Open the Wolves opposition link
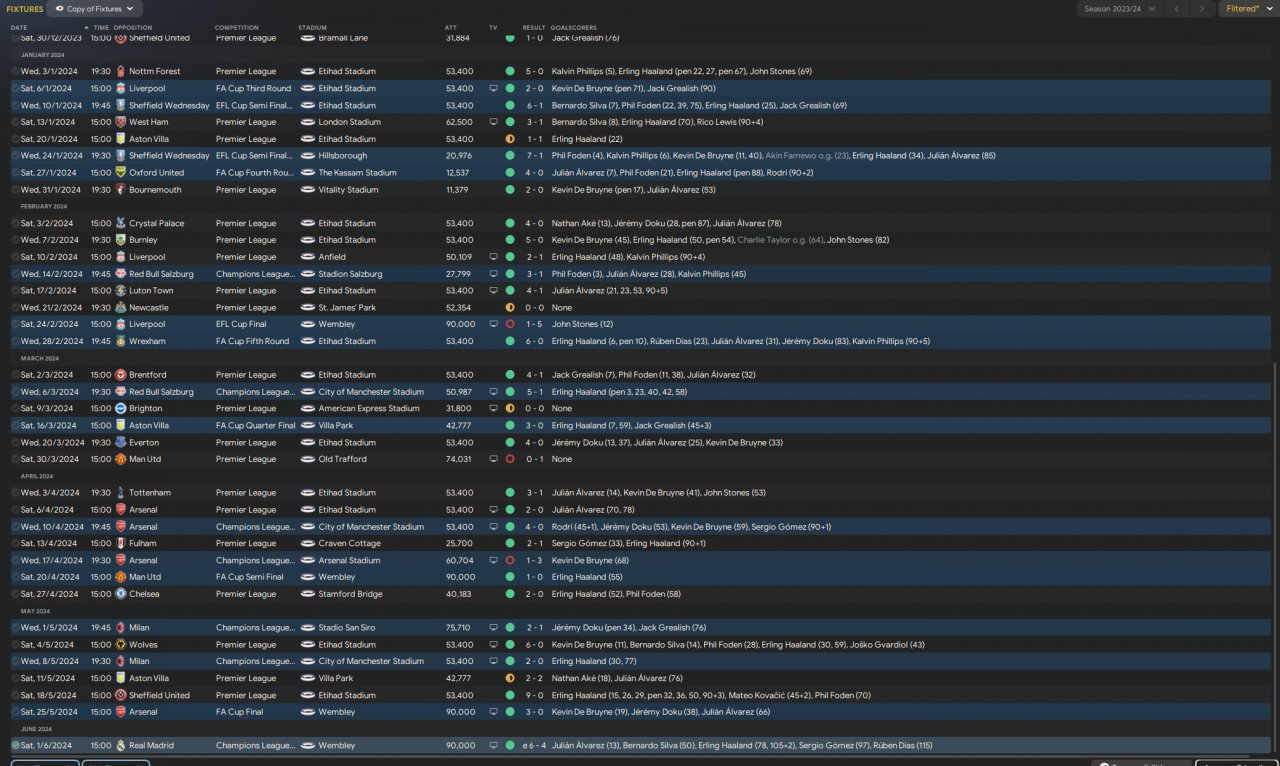 (x=143, y=645)
